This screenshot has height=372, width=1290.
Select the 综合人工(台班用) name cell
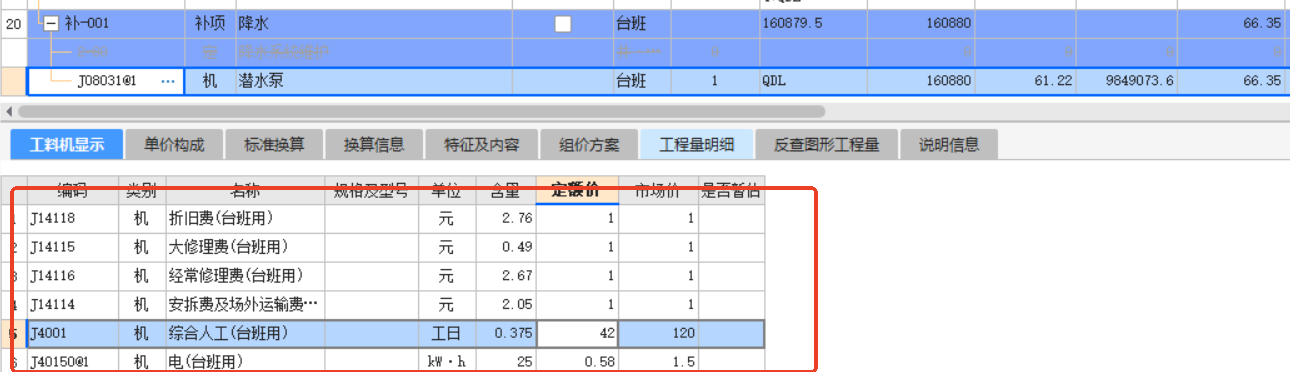pyautogui.click(x=246, y=333)
